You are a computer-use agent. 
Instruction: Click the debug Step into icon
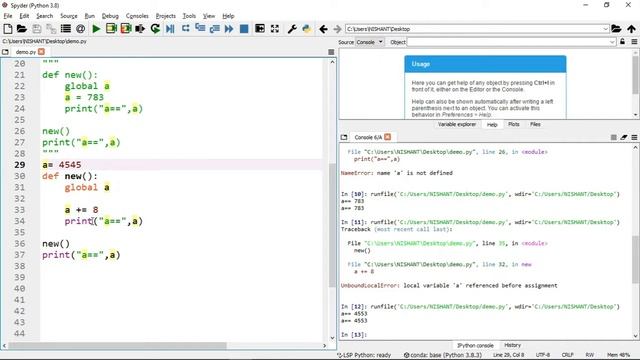[200, 29]
